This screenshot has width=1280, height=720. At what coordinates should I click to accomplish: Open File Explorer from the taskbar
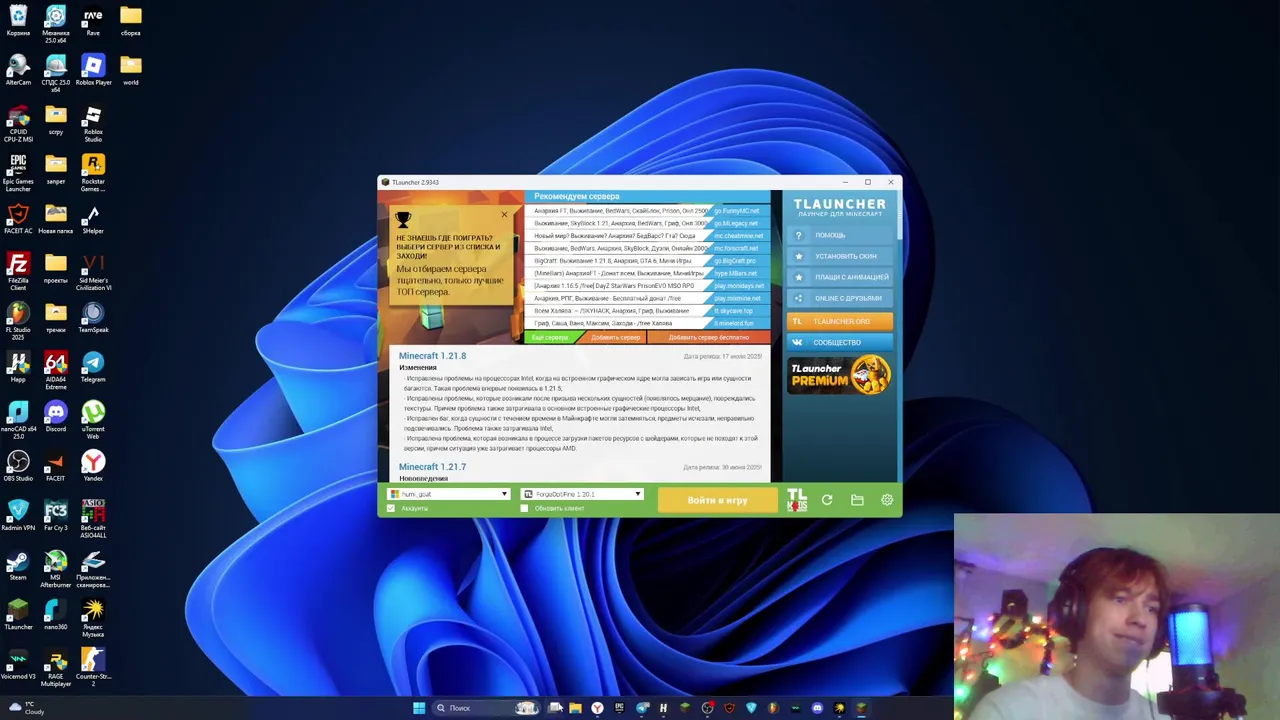(x=575, y=708)
